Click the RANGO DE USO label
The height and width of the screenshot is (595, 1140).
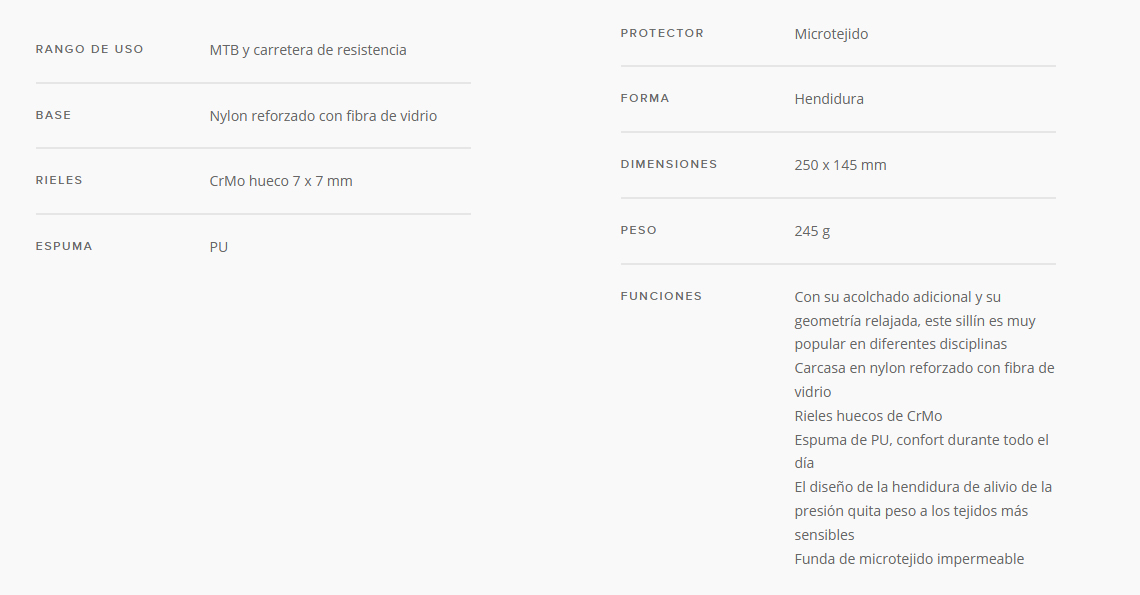[89, 49]
